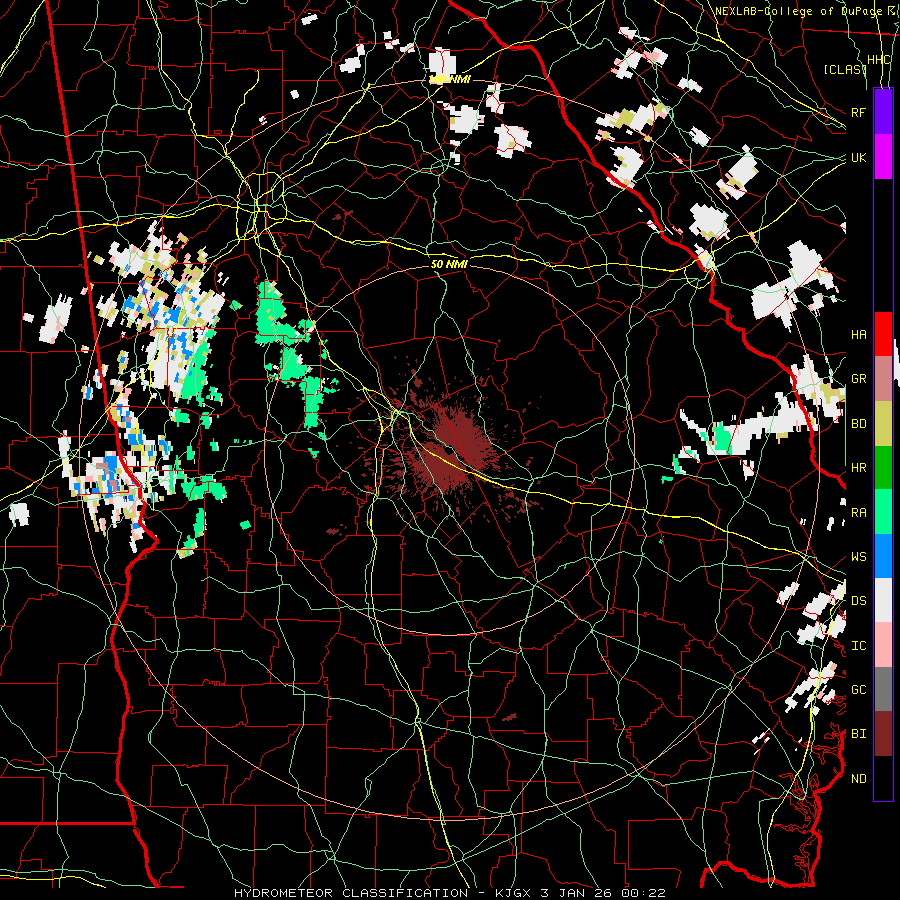Click the olive BD legend swatch
900x900 pixels.
(x=883, y=424)
